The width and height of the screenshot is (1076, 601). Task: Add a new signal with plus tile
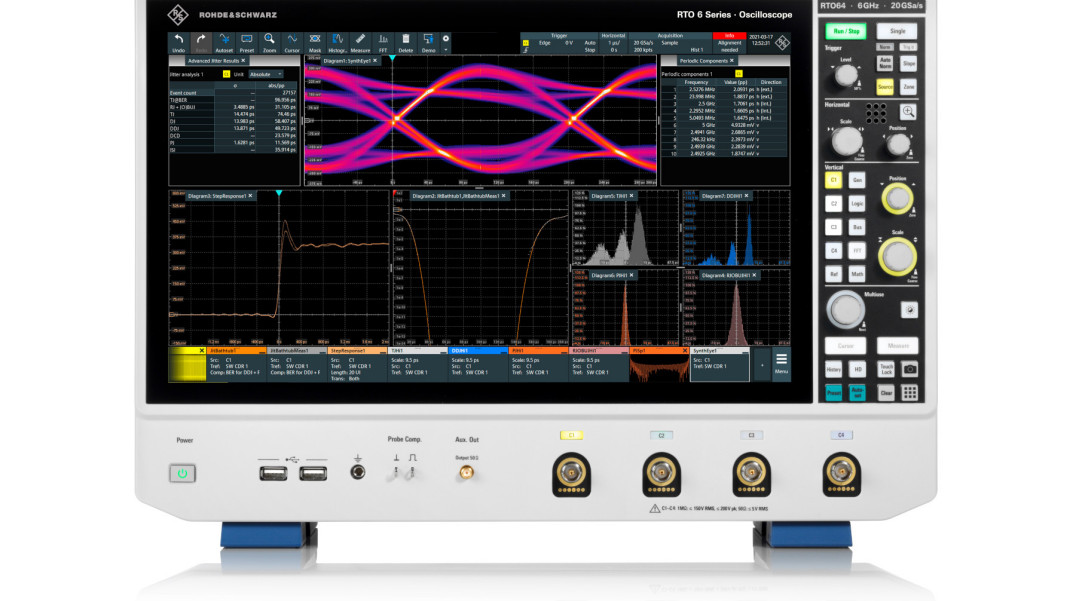pos(761,365)
